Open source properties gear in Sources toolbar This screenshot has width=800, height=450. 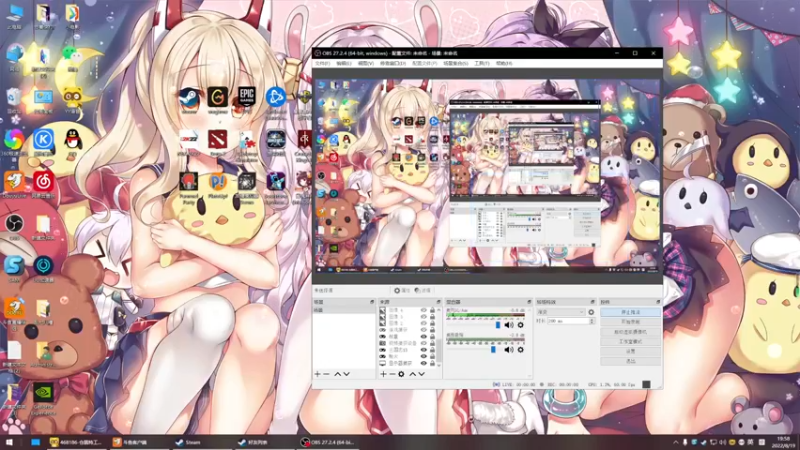pyautogui.click(x=402, y=374)
